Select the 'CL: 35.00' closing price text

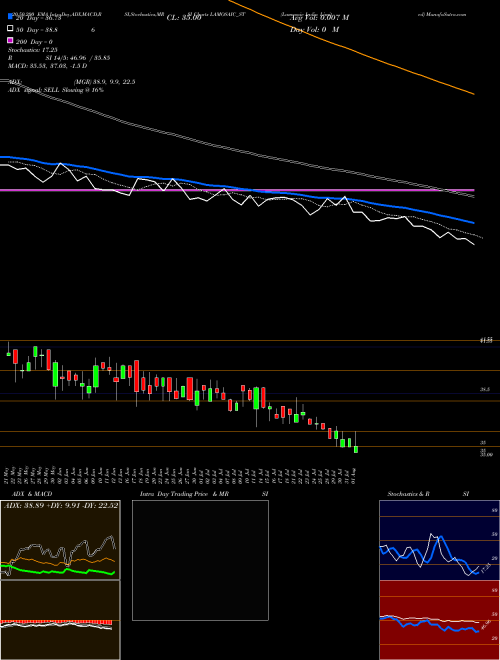coord(184,18)
